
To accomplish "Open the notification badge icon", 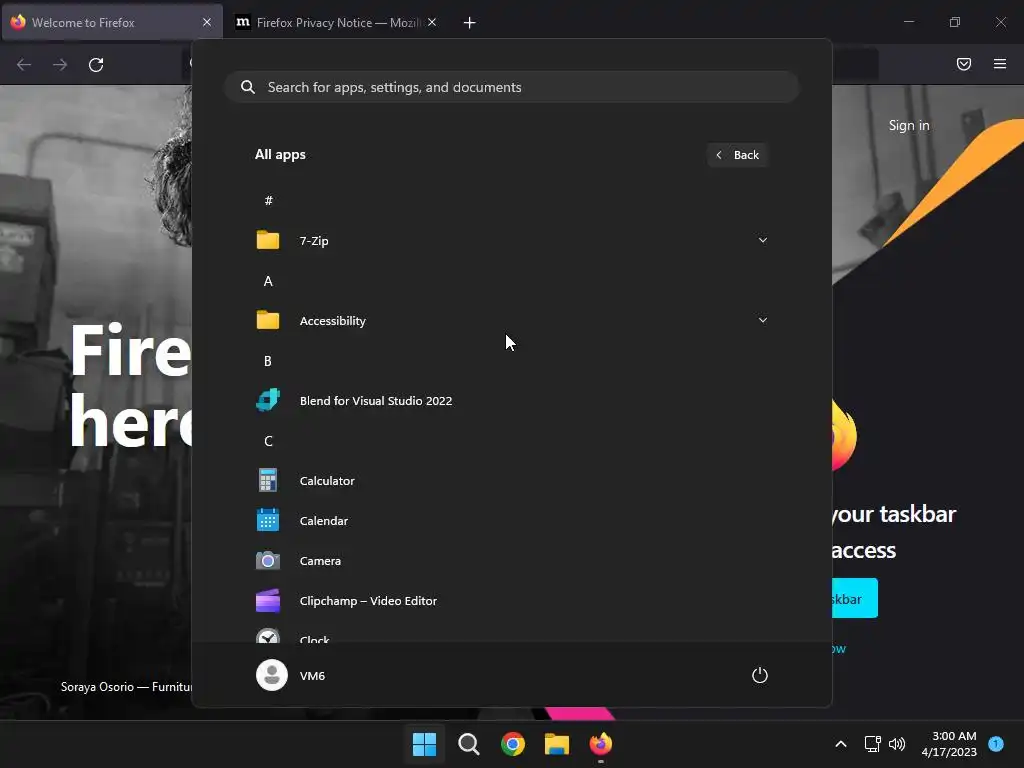I will point(996,743).
